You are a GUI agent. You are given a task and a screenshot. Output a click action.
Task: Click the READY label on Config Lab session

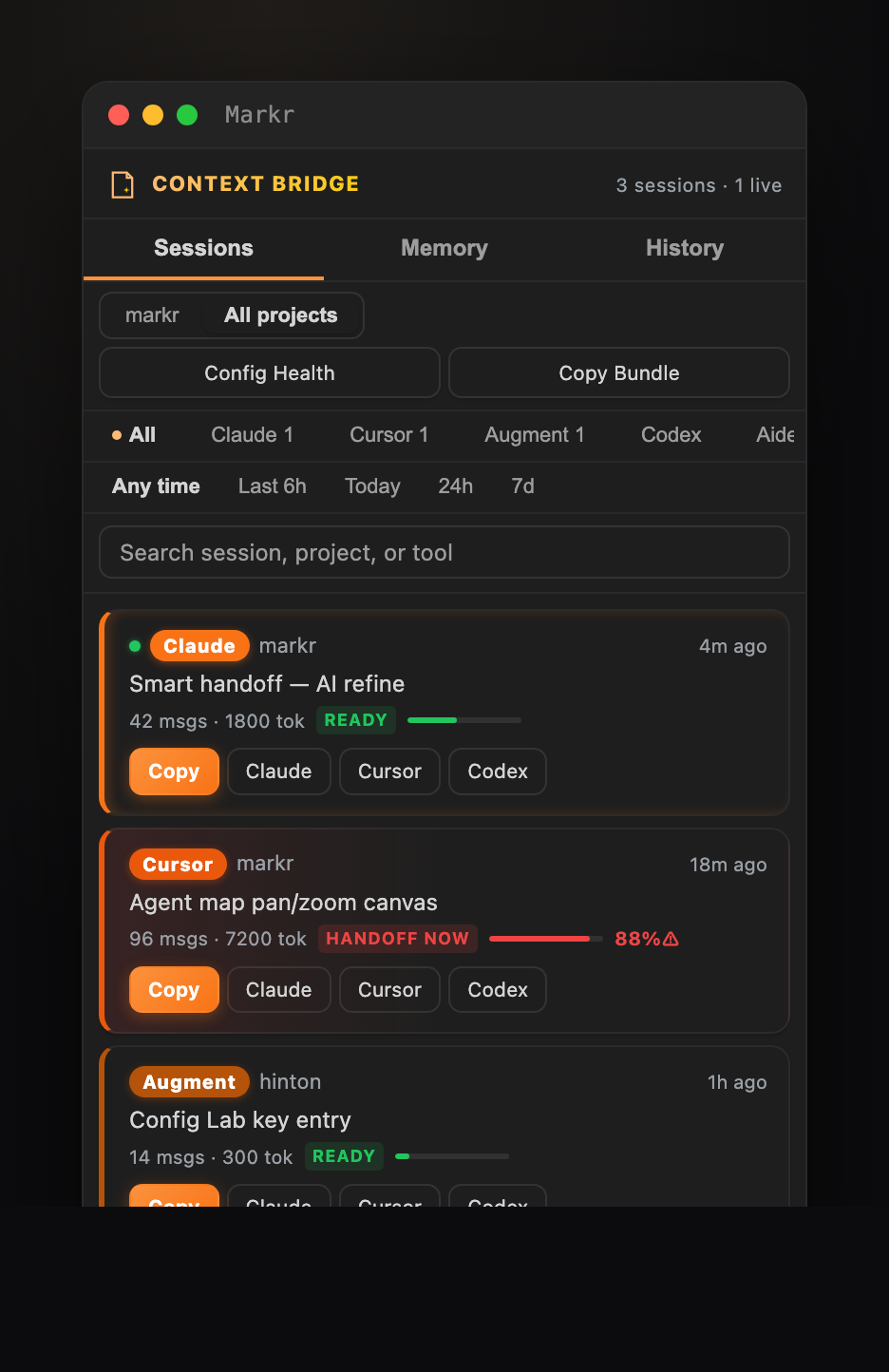pos(344,1156)
